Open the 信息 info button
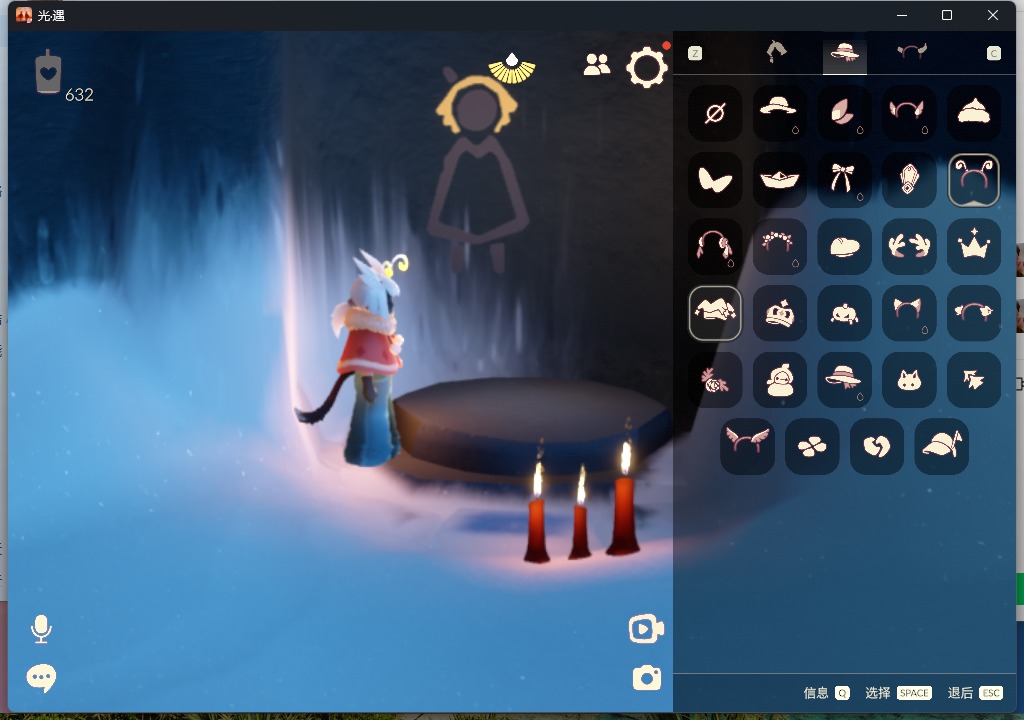The width and height of the screenshot is (1024, 720). pos(826,693)
